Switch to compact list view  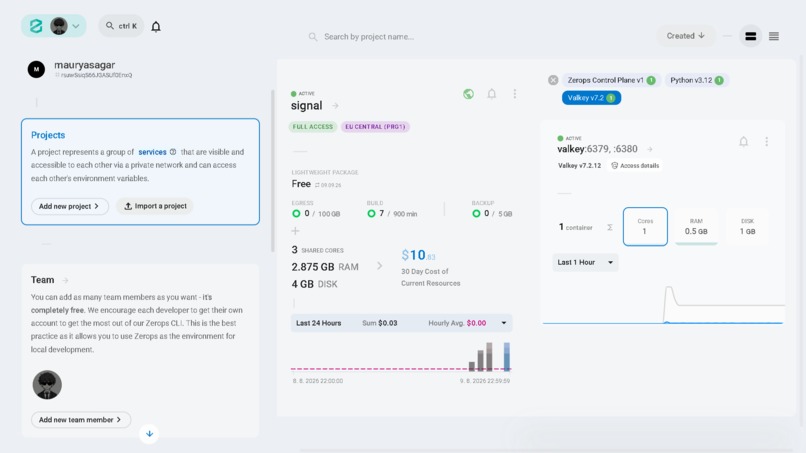pos(774,36)
